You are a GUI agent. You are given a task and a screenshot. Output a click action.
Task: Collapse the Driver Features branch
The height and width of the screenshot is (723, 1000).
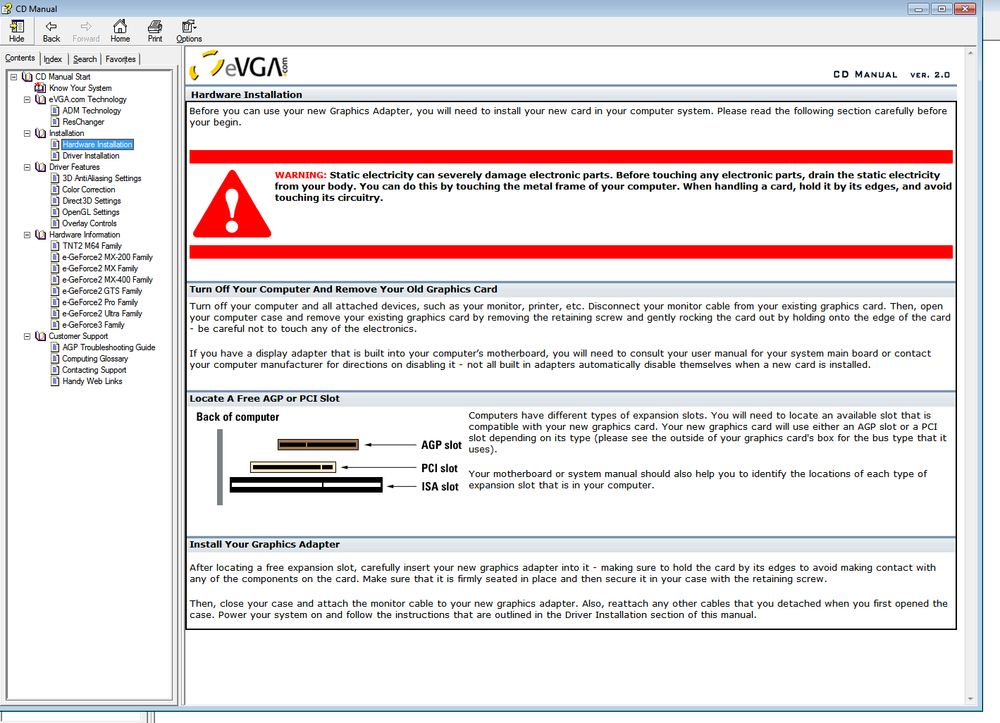click(27, 167)
